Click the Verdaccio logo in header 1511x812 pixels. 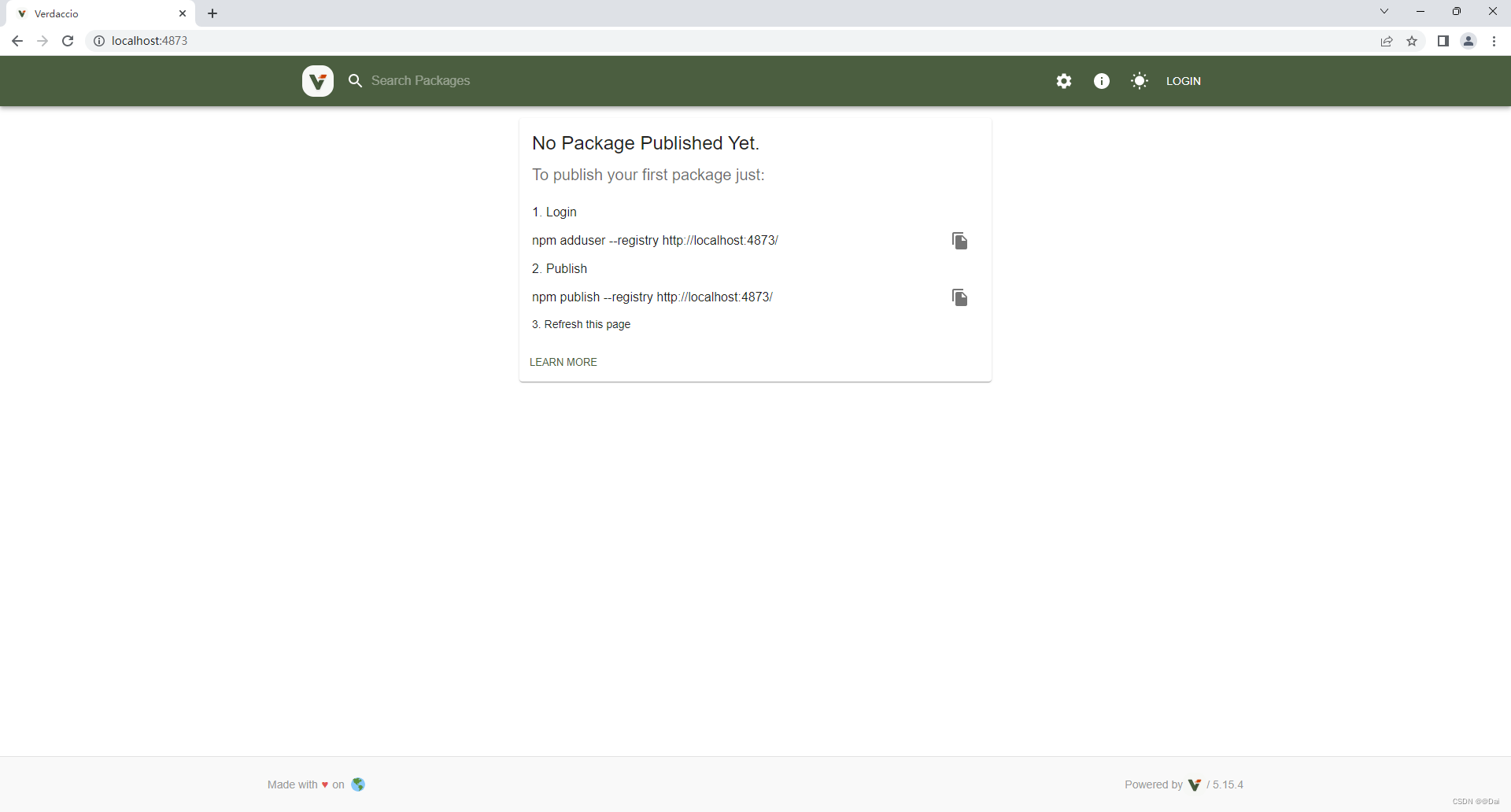(x=318, y=81)
